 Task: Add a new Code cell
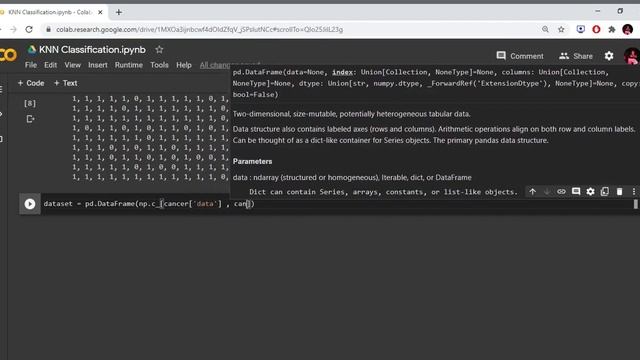coord(31,83)
